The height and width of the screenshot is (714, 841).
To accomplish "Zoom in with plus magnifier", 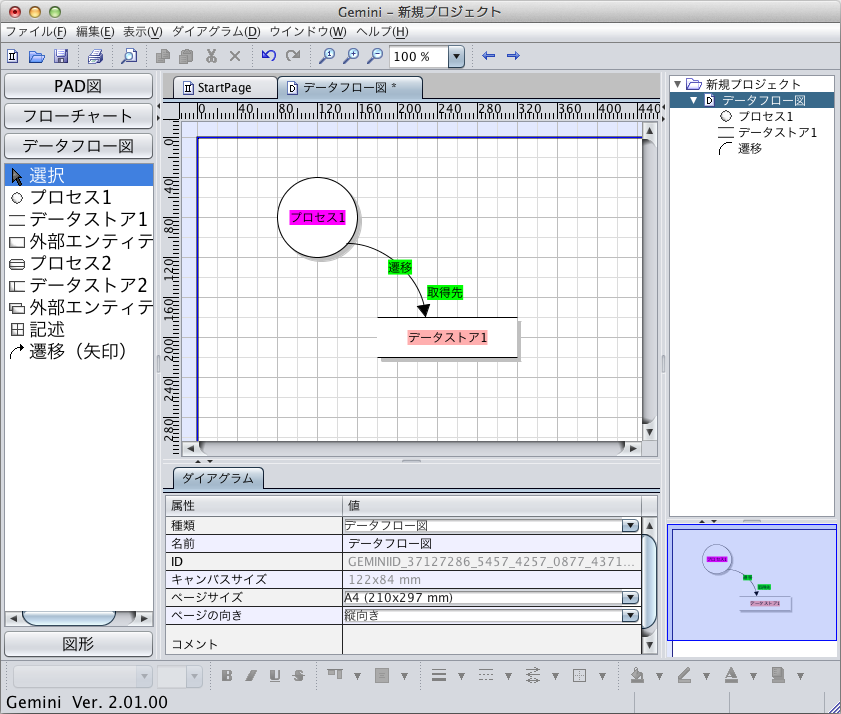I will 351,56.
